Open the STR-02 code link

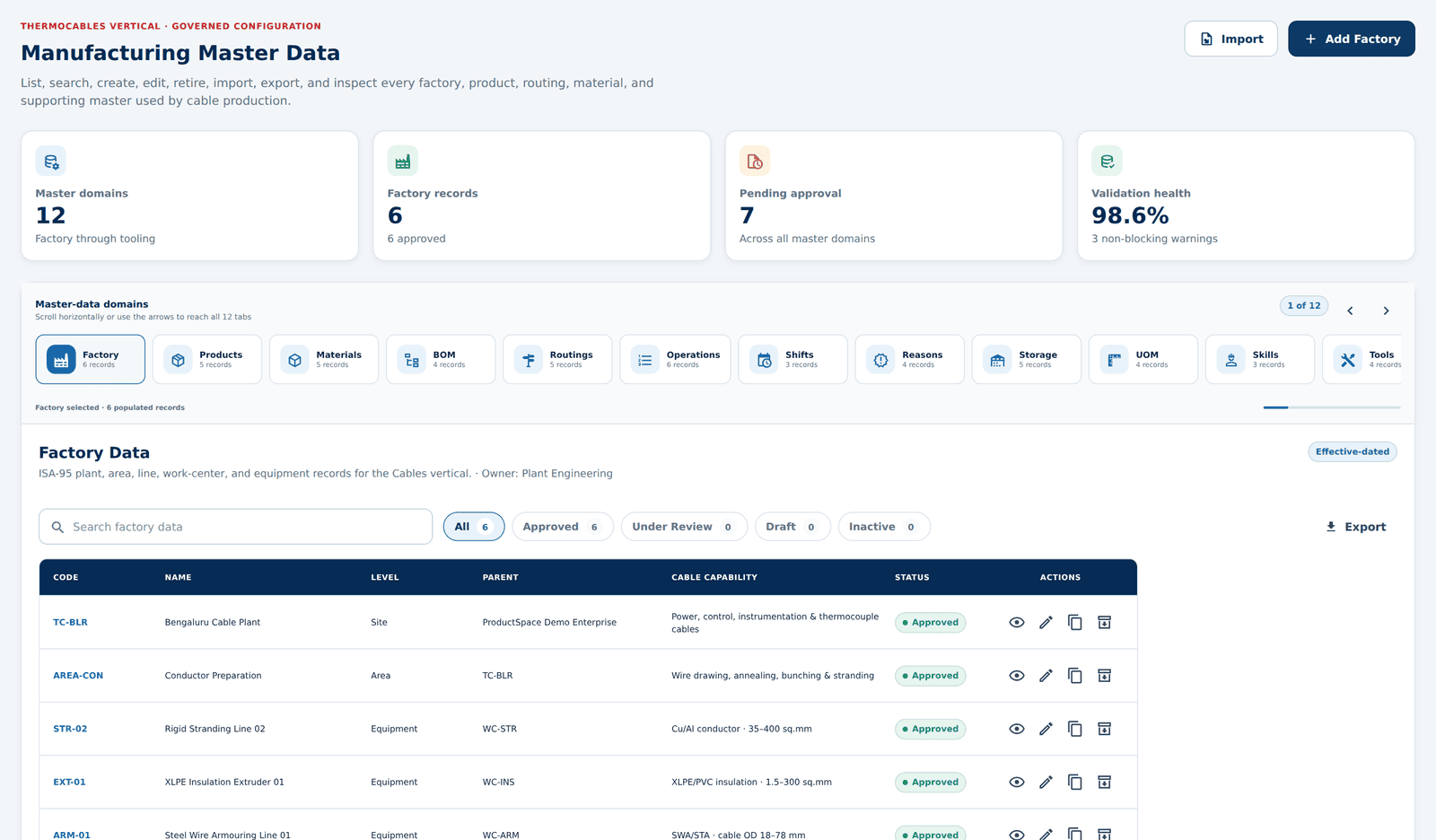pyautogui.click(x=70, y=729)
